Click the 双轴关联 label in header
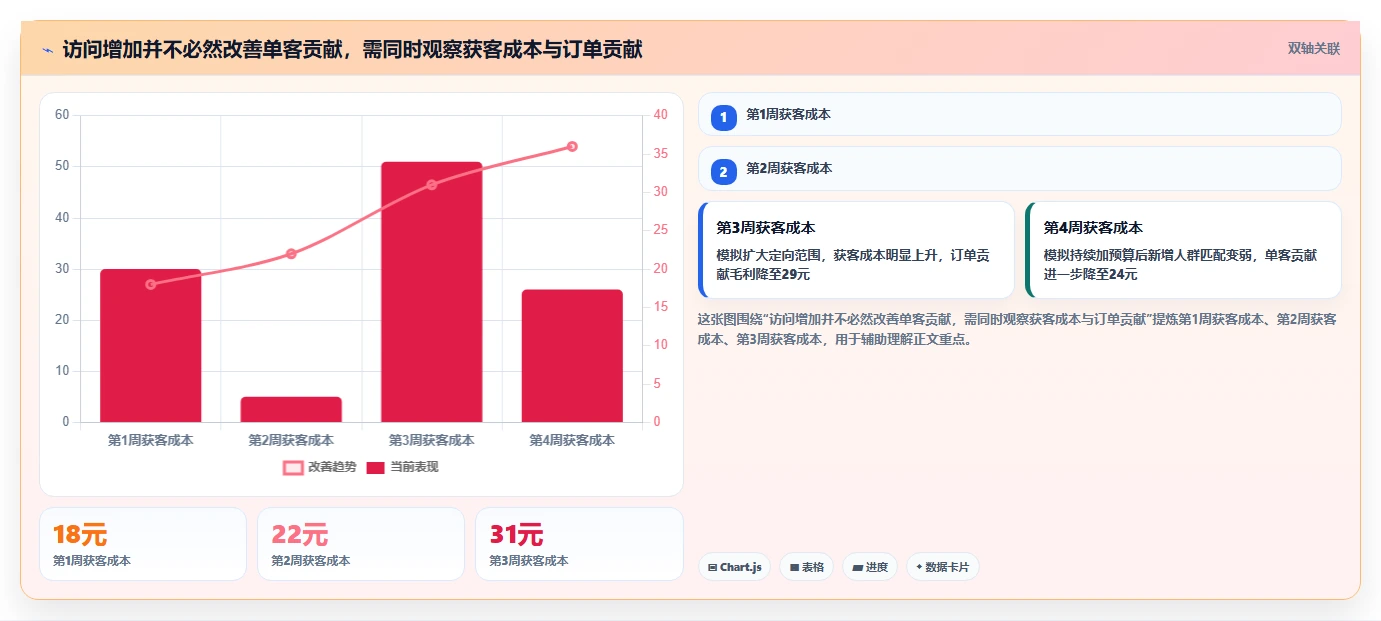The image size is (1381, 621). (1313, 49)
